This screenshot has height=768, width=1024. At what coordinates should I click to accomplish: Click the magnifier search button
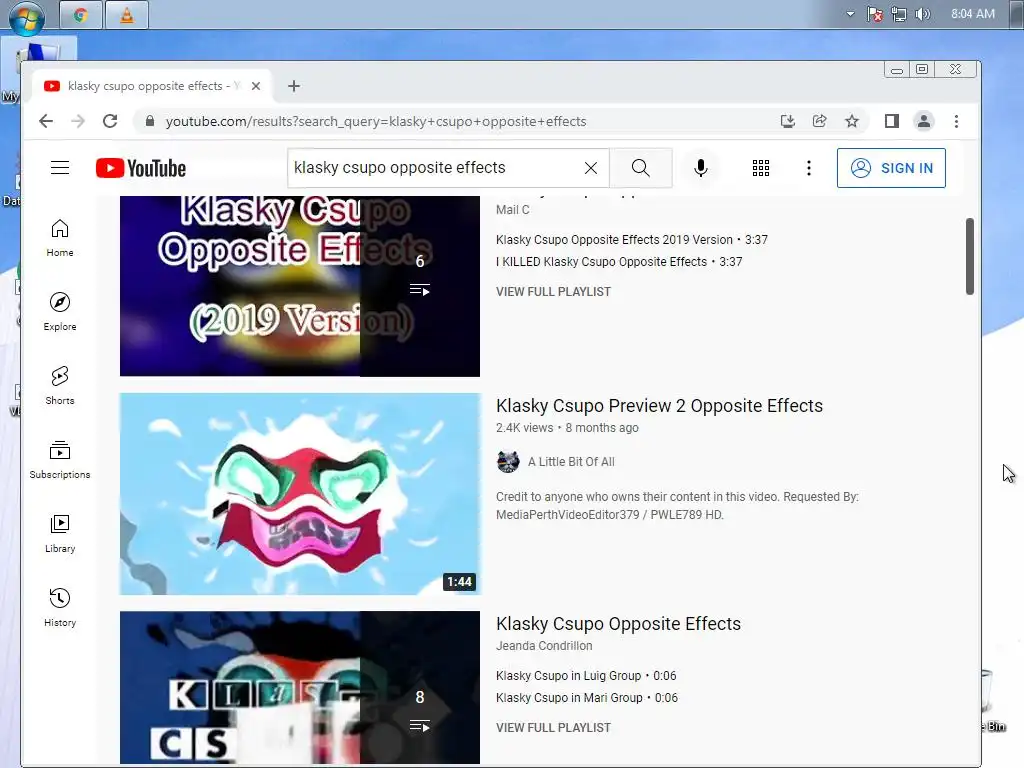tap(641, 168)
